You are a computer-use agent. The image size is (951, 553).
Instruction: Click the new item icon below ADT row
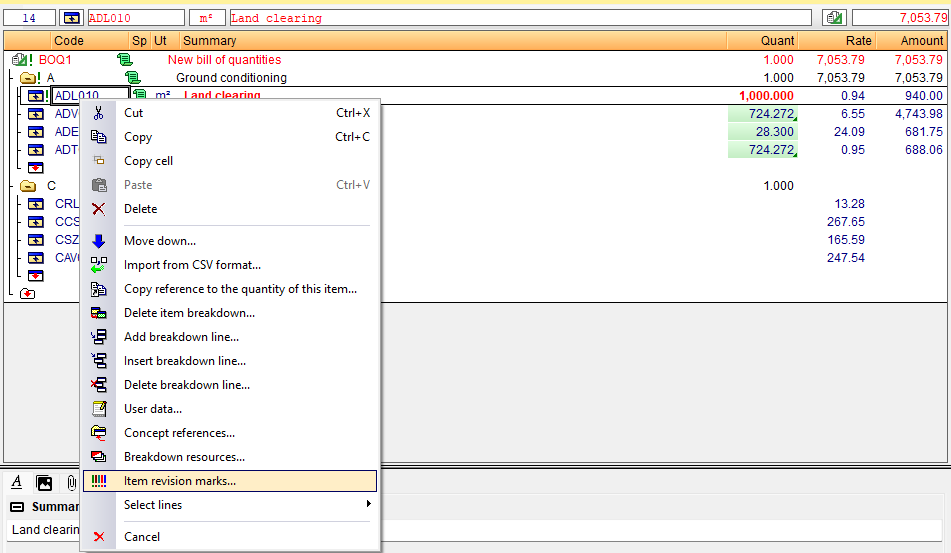coord(36,167)
